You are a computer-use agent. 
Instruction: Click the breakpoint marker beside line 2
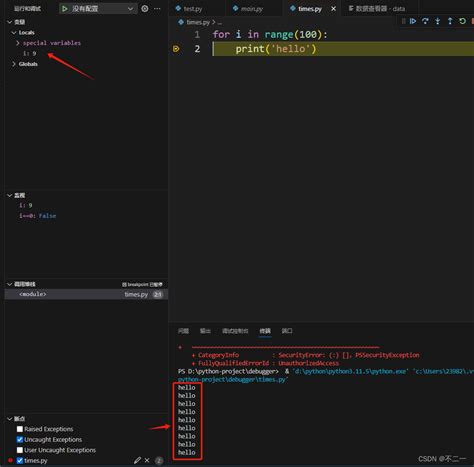(x=176, y=49)
